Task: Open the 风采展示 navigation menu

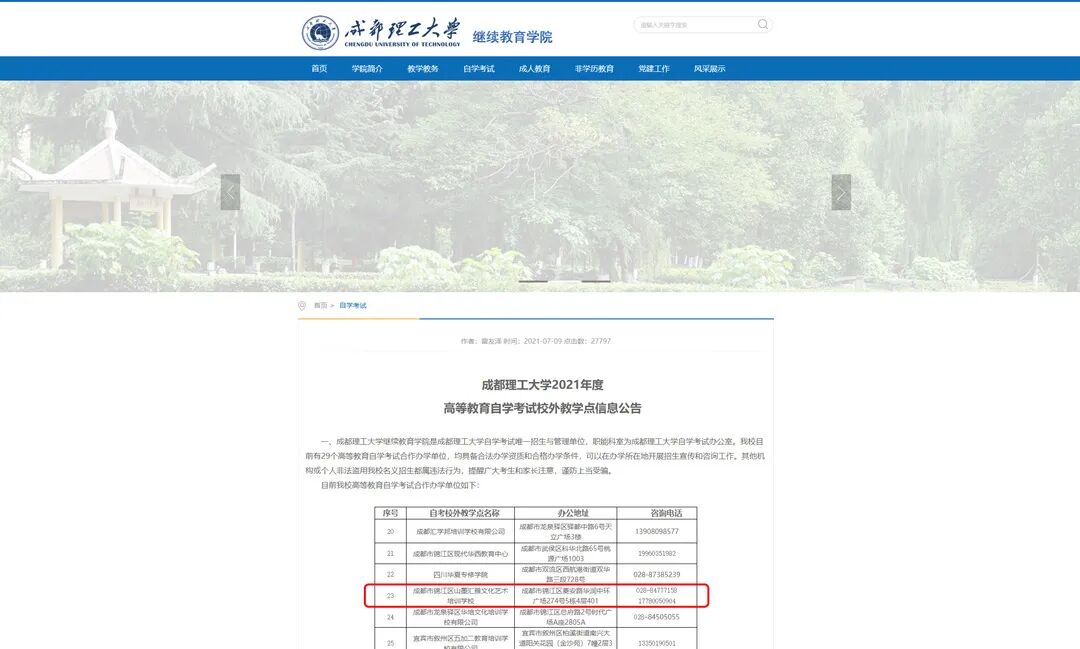Action: pos(711,68)
